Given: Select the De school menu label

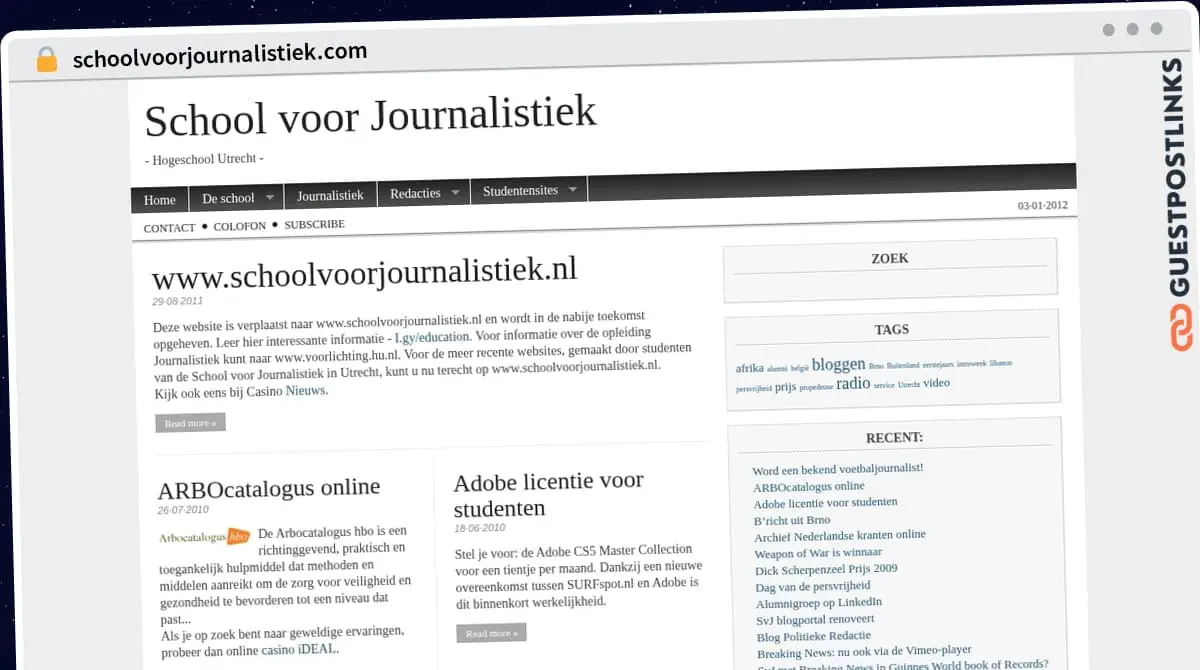Looking at the screenshot, I should 228,198.
